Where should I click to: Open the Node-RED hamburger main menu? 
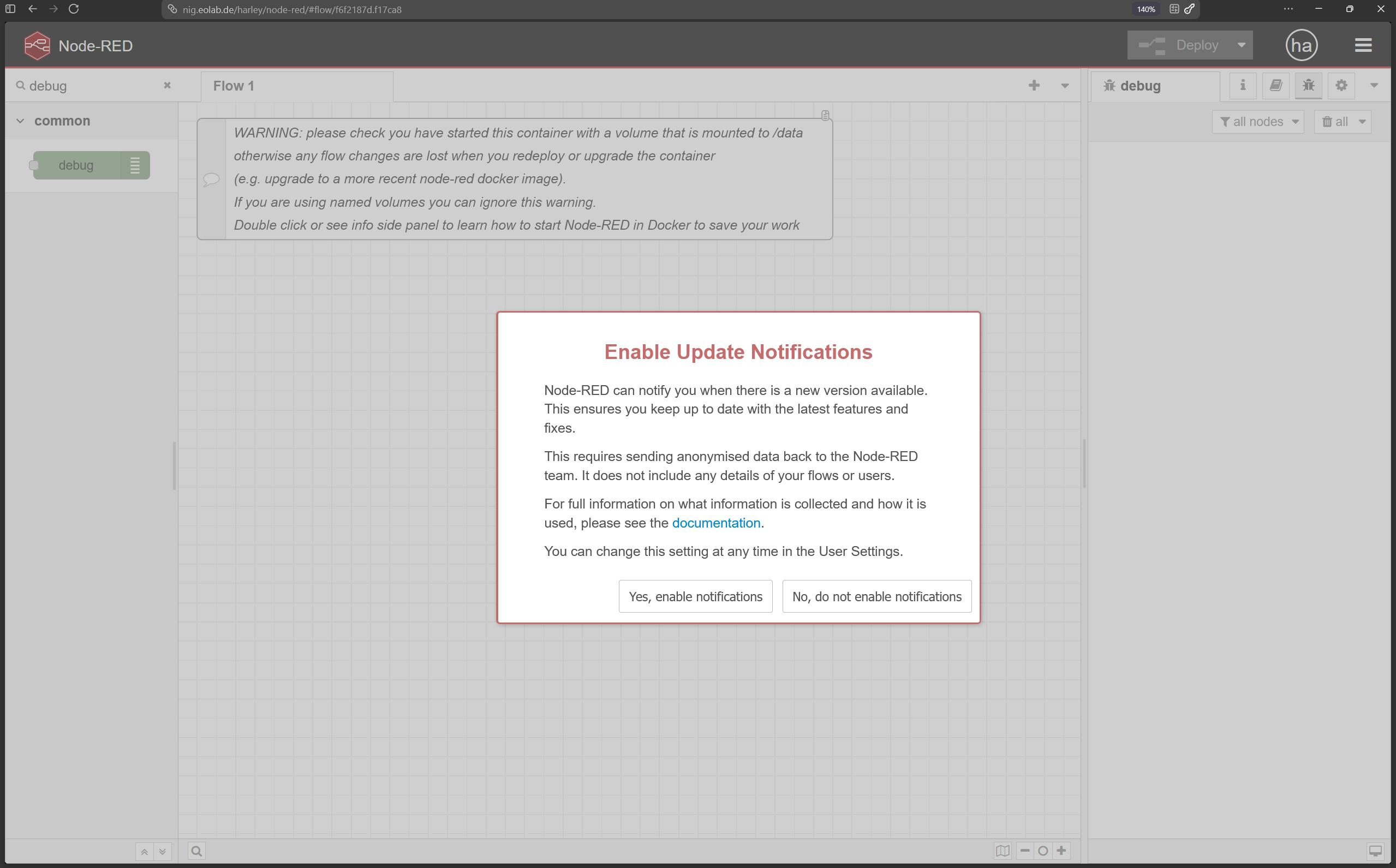(1363, 45)
